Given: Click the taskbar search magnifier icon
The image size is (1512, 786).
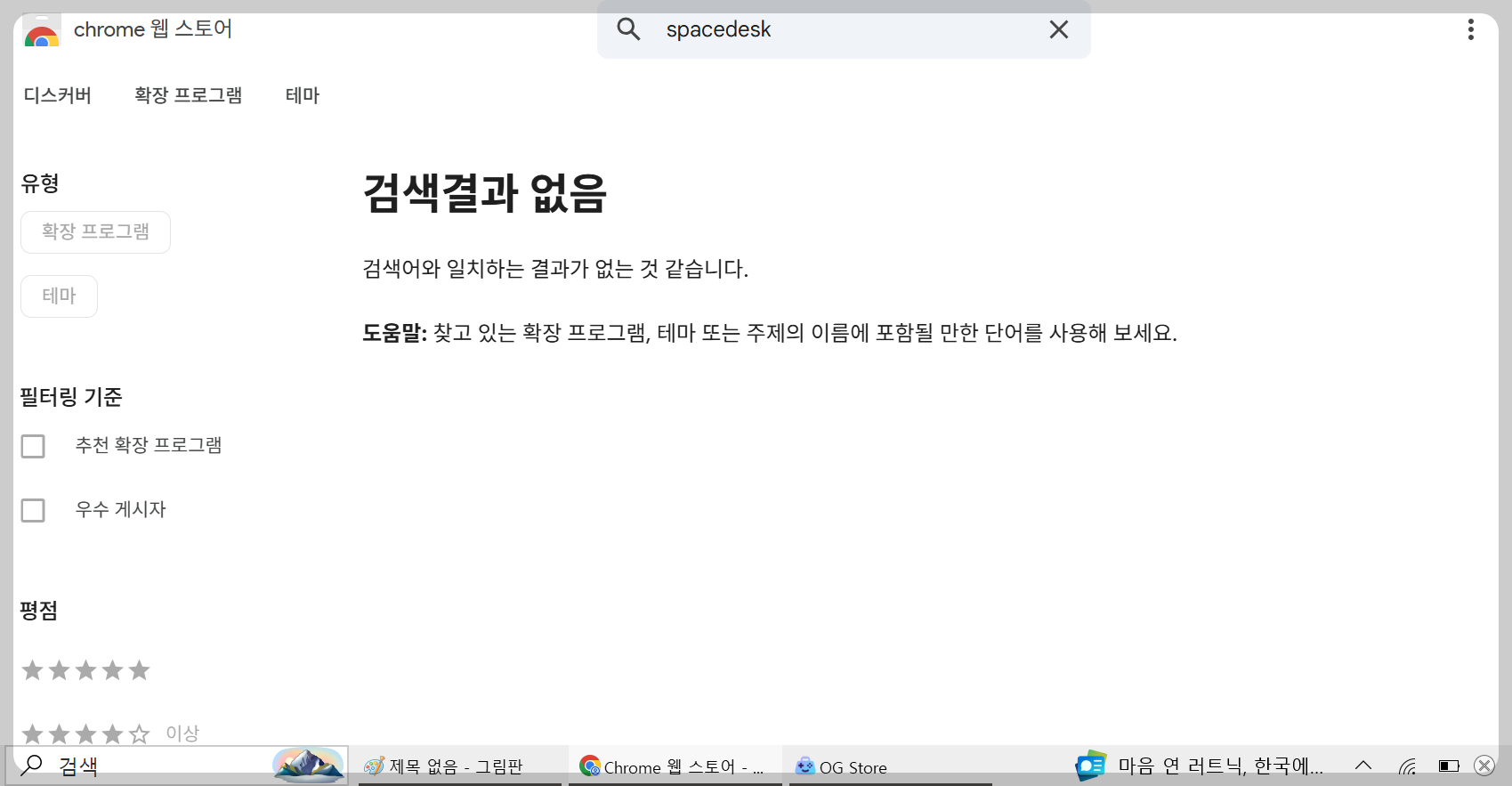Looking at the screenshot, I should click(x=32, y=765).
